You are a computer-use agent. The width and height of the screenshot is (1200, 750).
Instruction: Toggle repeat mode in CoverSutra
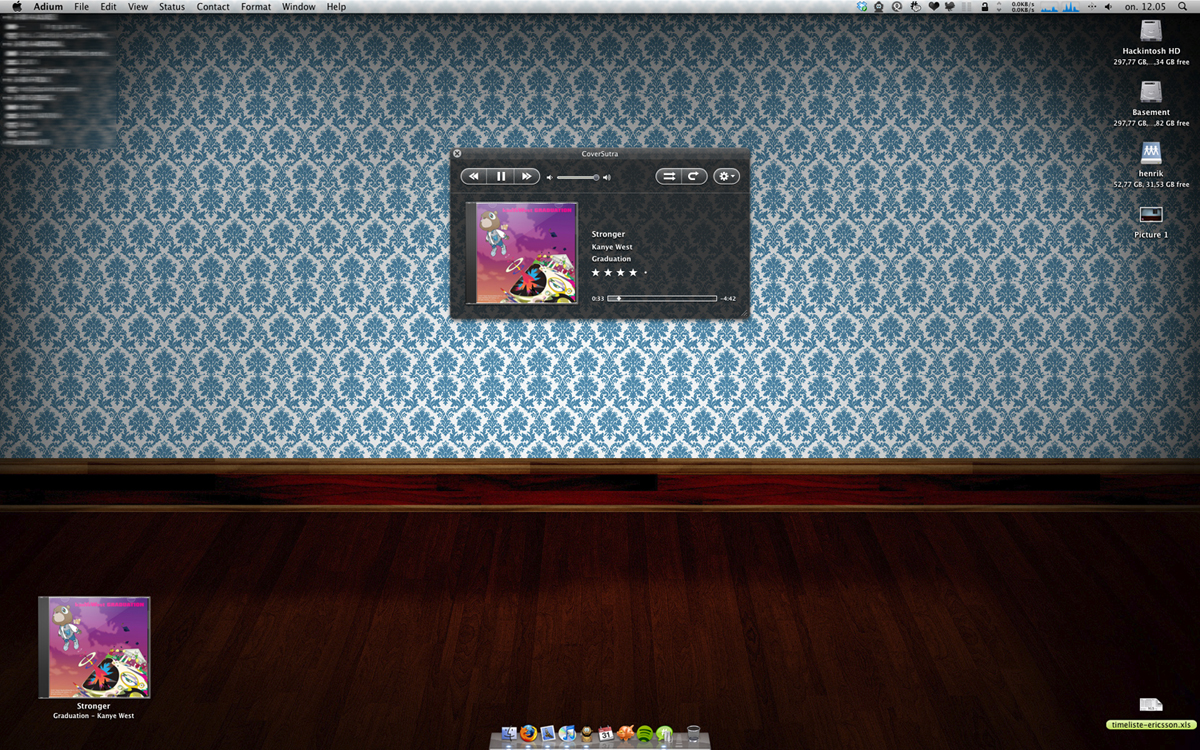point(694,176)
